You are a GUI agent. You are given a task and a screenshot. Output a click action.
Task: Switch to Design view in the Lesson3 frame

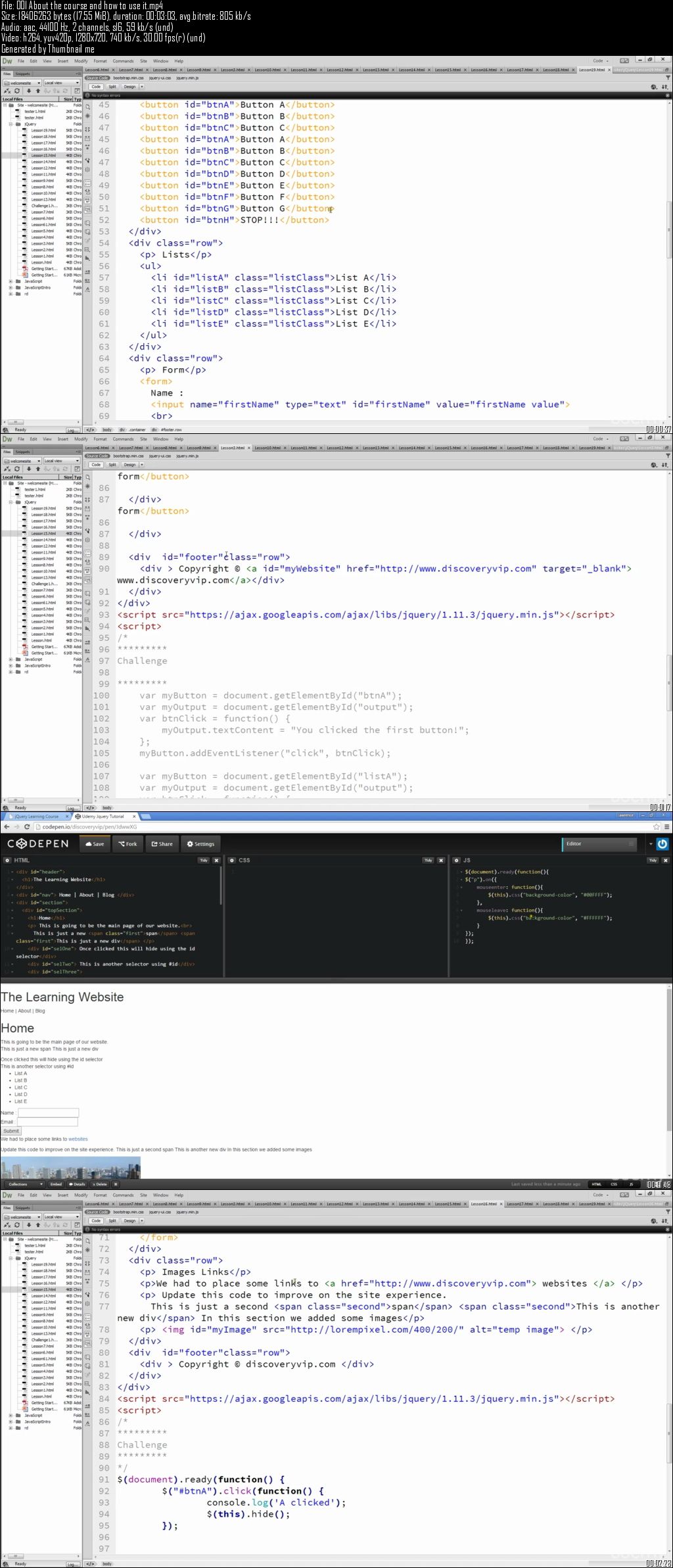pyautogui.click(x=131, y=464)
